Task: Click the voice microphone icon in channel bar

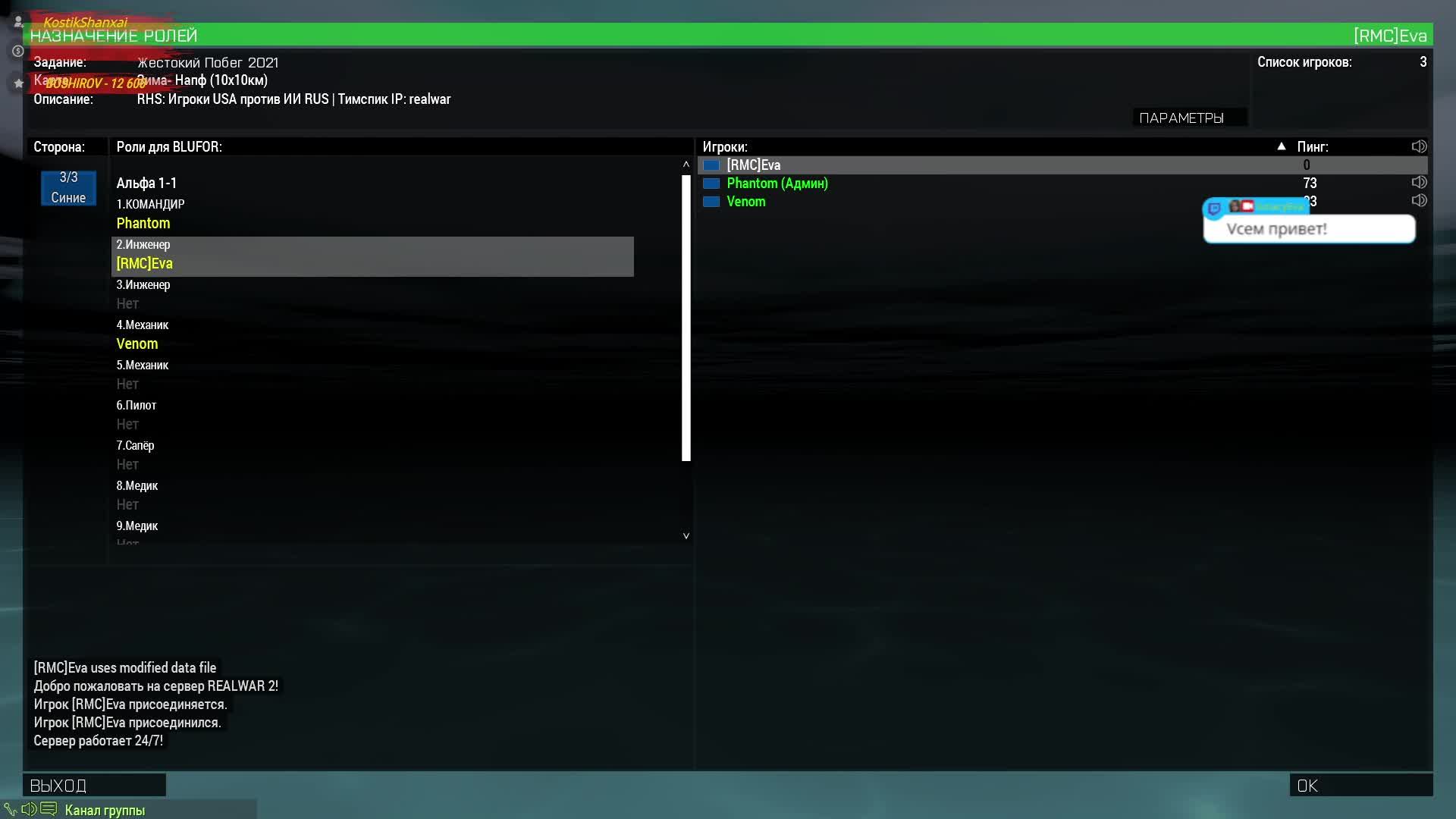Action: tap(11, 809)
